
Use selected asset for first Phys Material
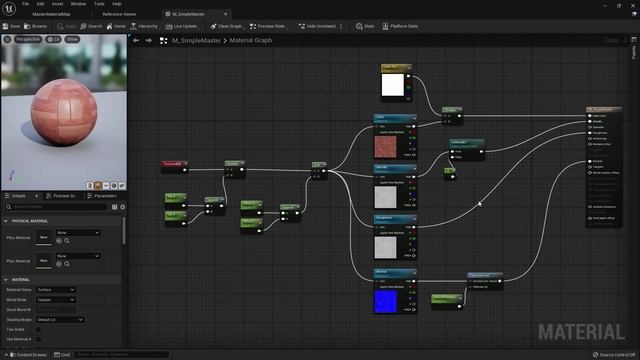click(59, 241)
